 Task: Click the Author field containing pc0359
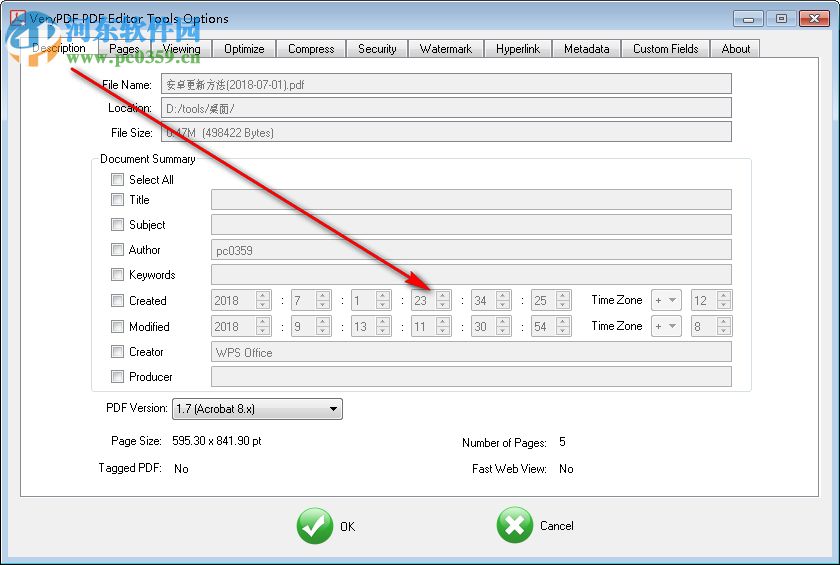click(471, 250)
